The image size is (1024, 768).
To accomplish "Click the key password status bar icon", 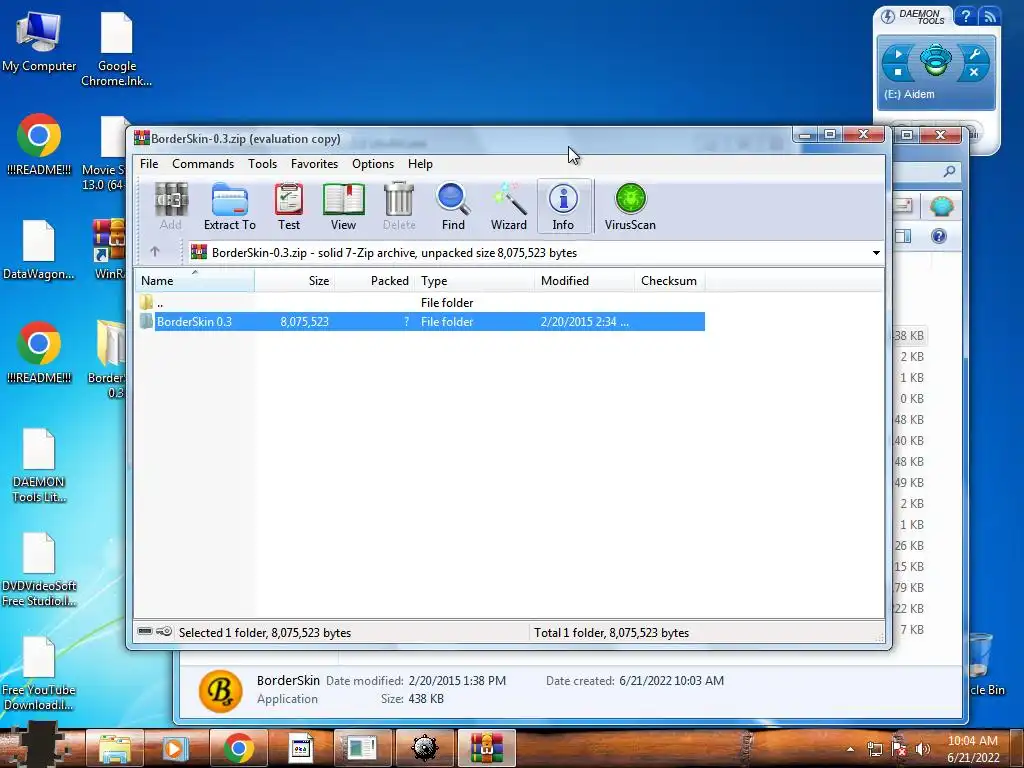I will [164, 632].
